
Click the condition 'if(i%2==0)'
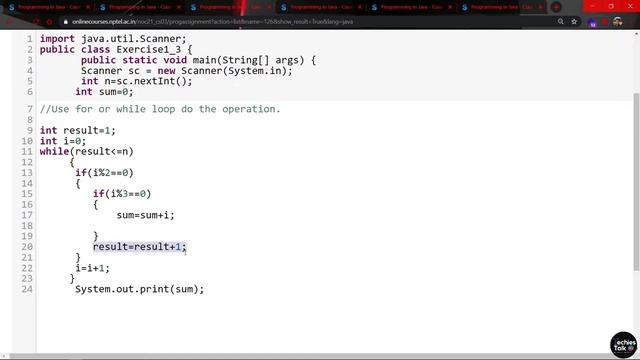pyautogui.click(x=104, y=173)
